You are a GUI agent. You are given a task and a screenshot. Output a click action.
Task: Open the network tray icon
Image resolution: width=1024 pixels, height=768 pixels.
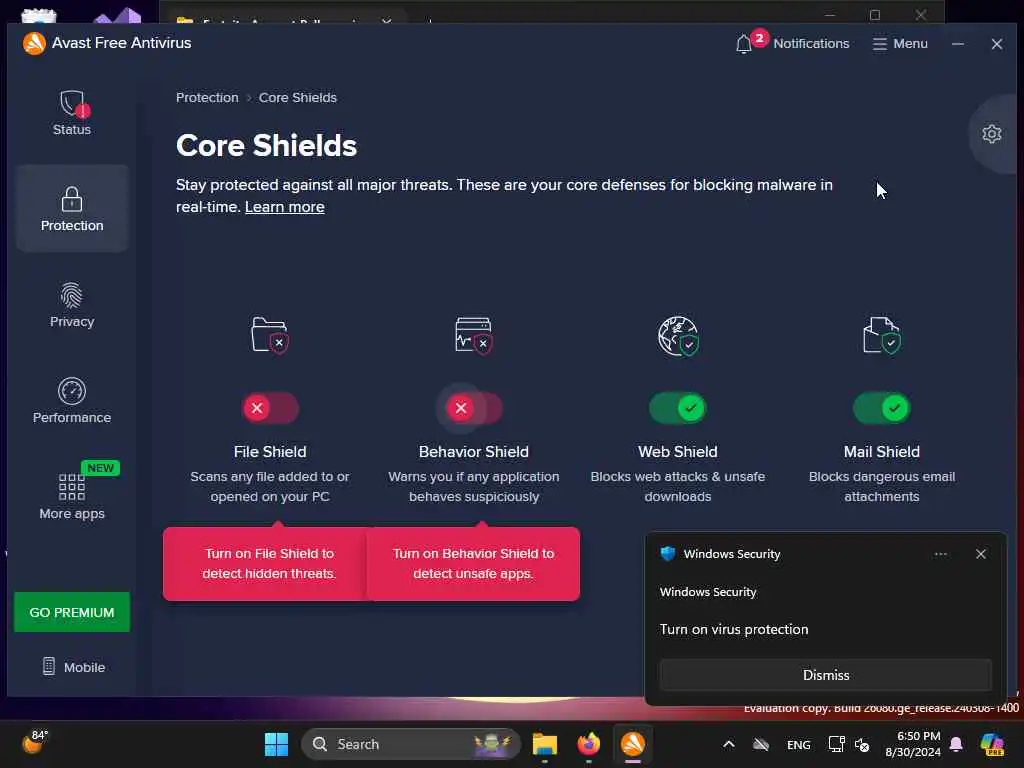point(836,744)
